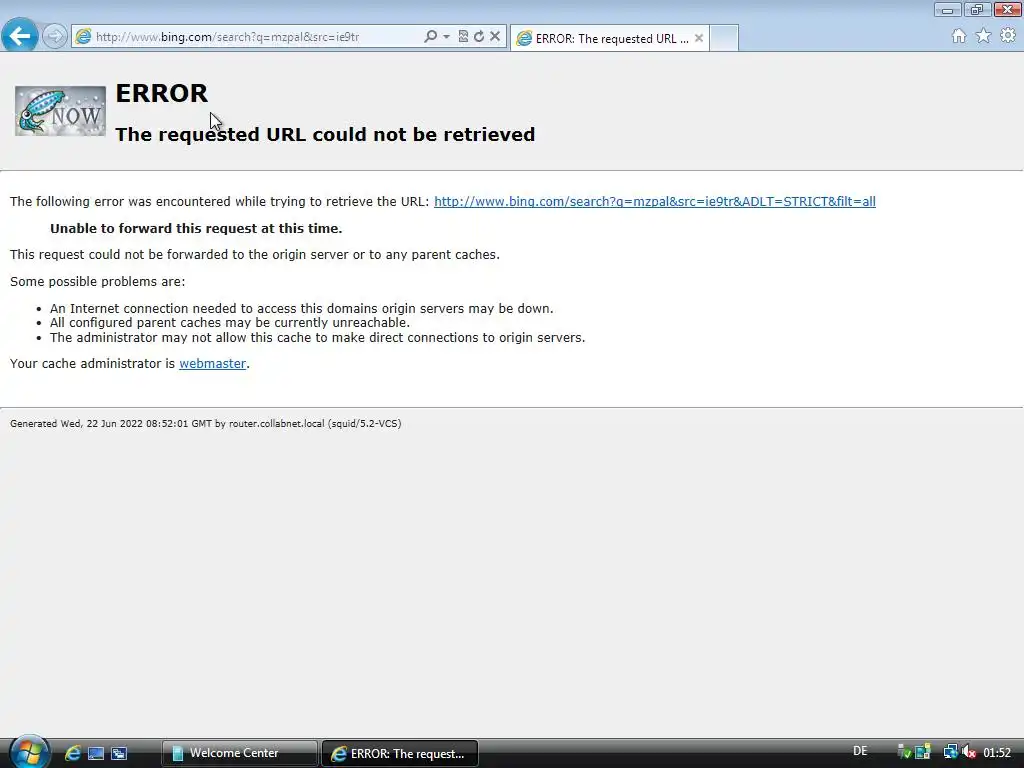Click 'Unable to forward this request' text
The image size is (1024, 768).
[196, 229]
